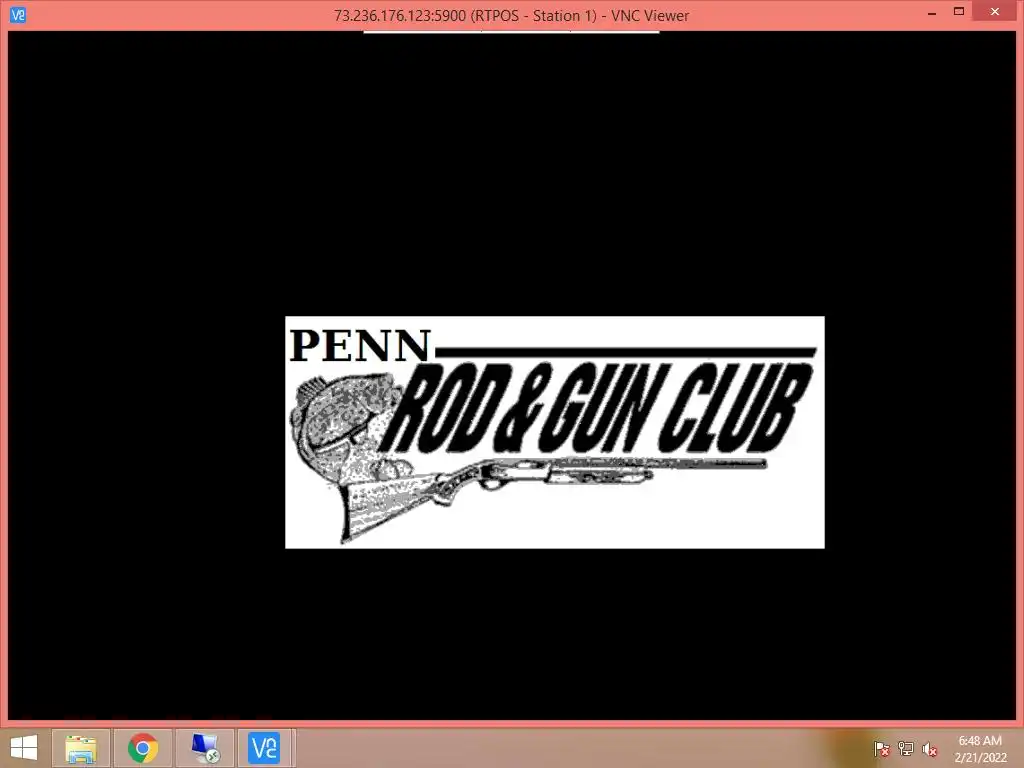The image size is (1024, 768).
Task: Open network status tray icon
Action: [906, 749]
